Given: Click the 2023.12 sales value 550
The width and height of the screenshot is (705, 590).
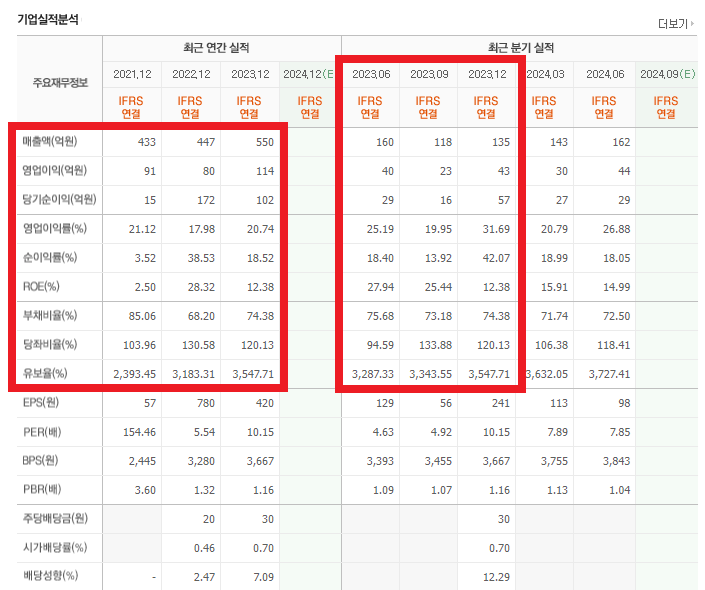Looking at the screenshot, I should point(265,142).
